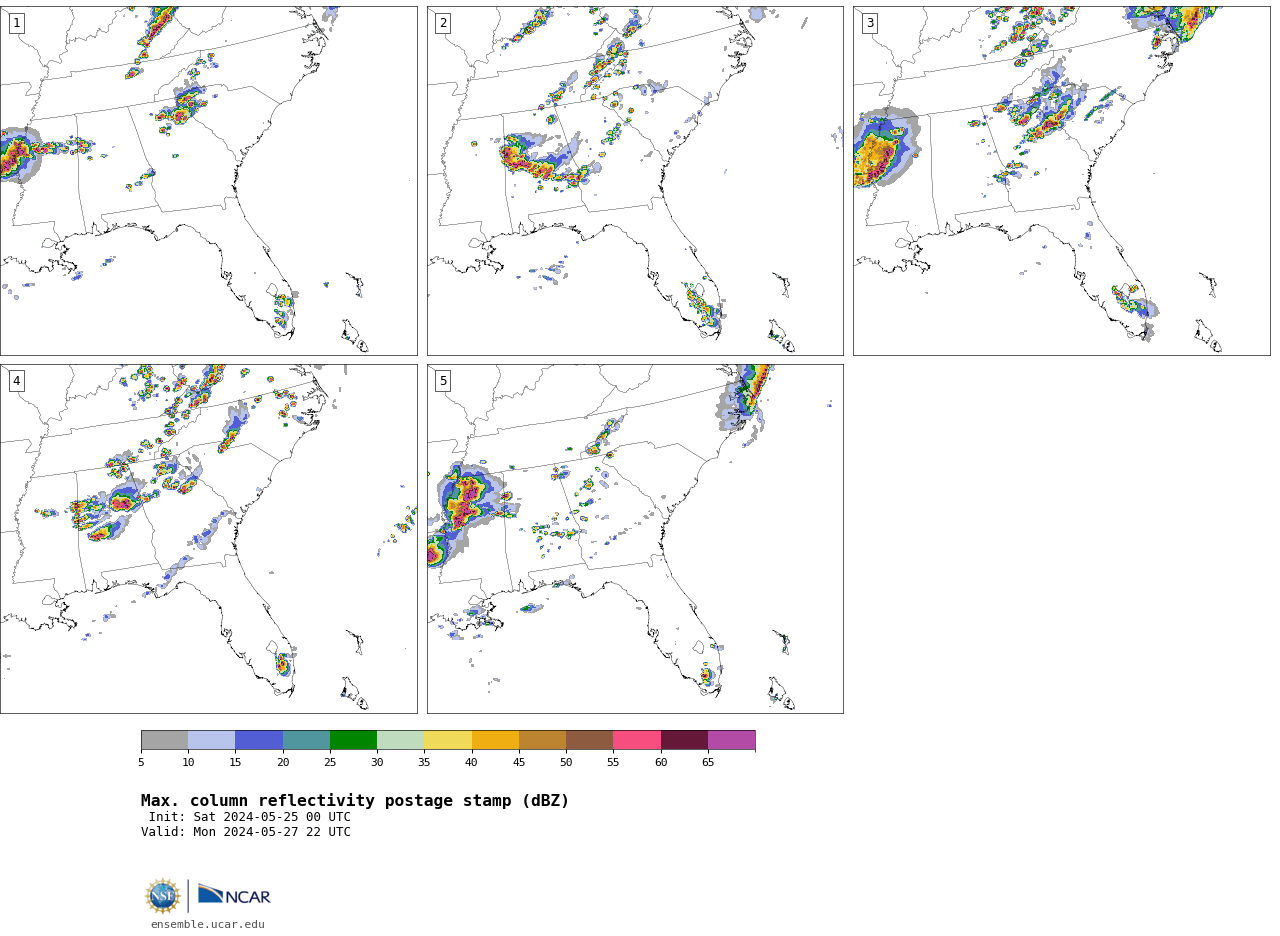1280x936 pixels.
Task: Open the ensemble.ucar.edu link
Action: pos(208,925)
